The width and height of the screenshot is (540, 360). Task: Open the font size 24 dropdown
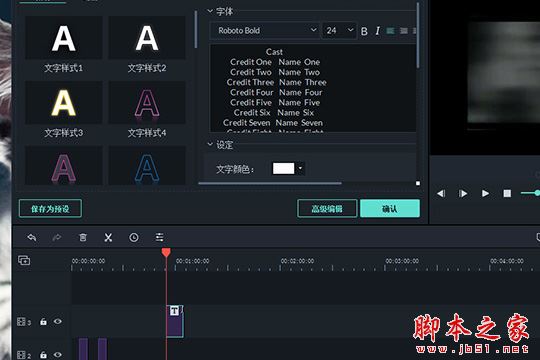pos(339,31)
